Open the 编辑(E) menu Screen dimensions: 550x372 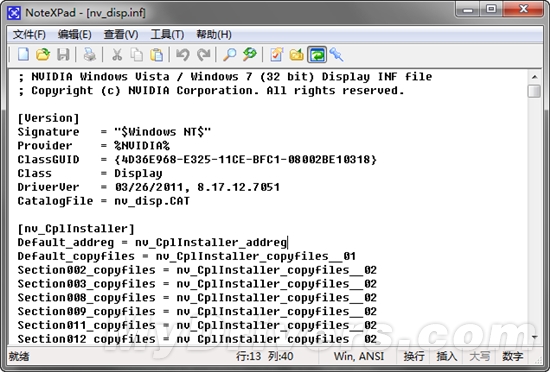(75, 35)
